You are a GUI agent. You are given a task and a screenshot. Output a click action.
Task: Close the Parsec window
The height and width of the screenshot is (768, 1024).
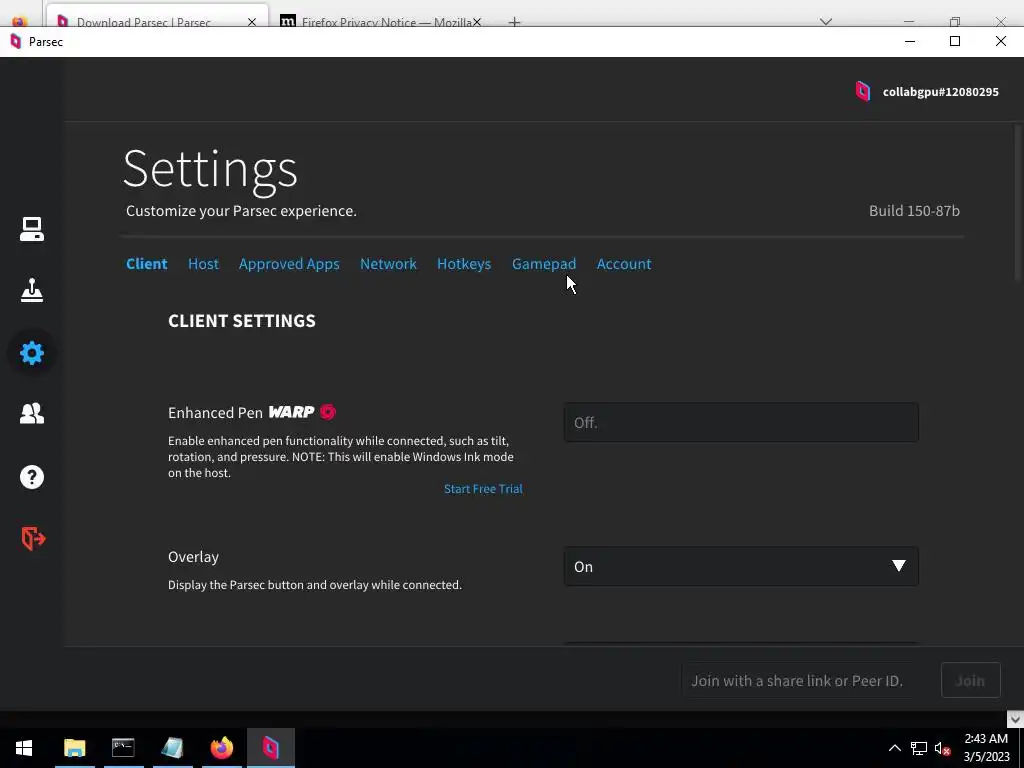tap(1000, 41)
